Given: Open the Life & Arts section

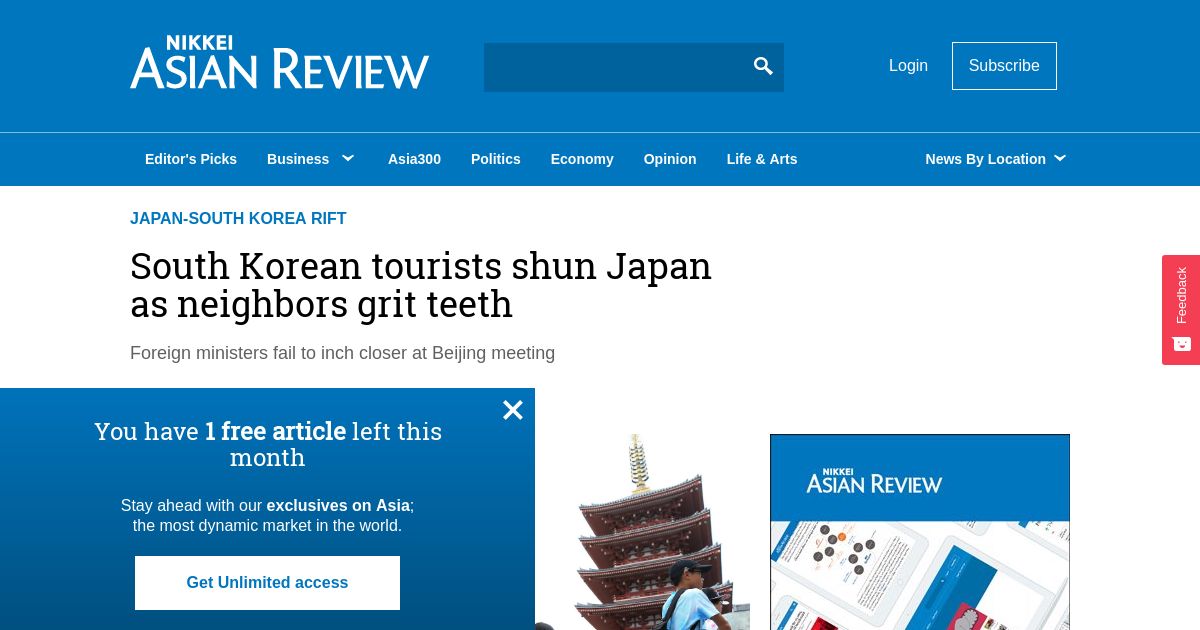Looking at the screenshot, I should click(762, 159).
